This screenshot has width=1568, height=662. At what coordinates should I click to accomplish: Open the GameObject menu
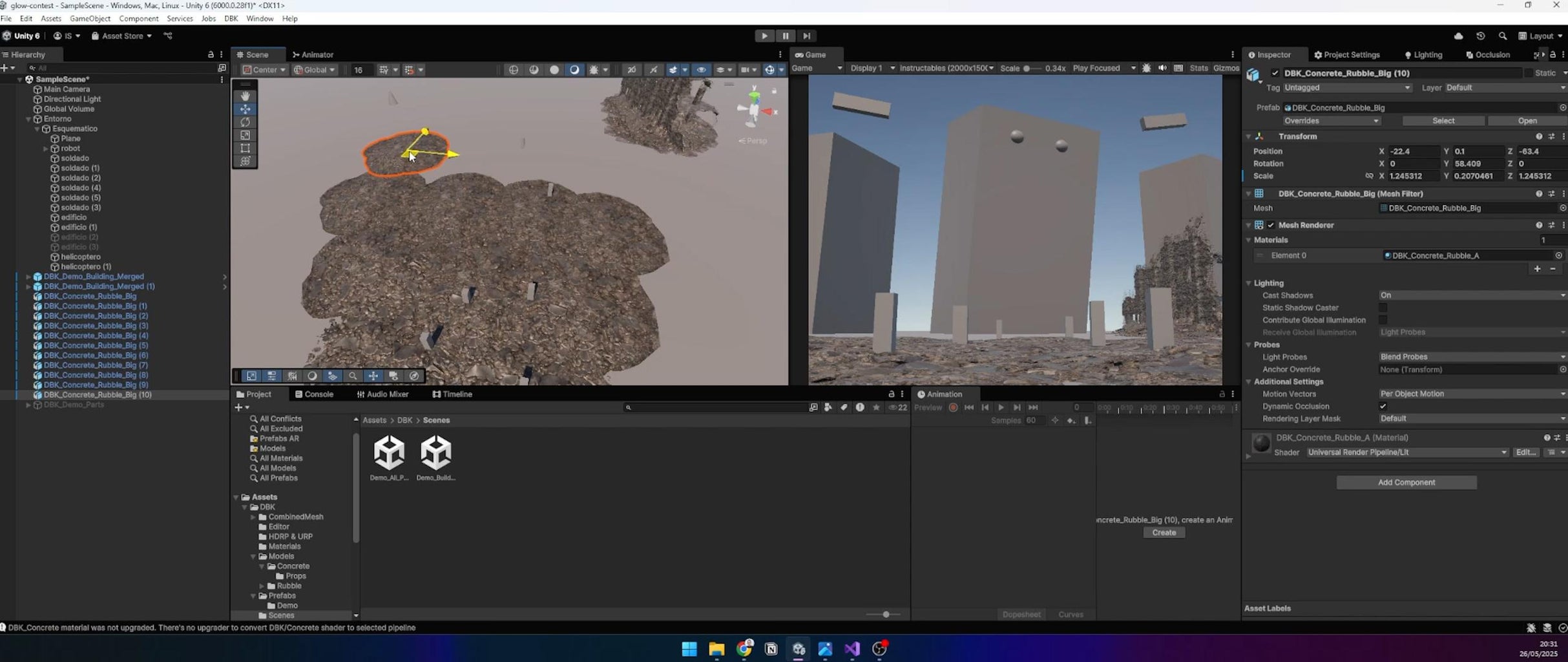click(90, 18)
